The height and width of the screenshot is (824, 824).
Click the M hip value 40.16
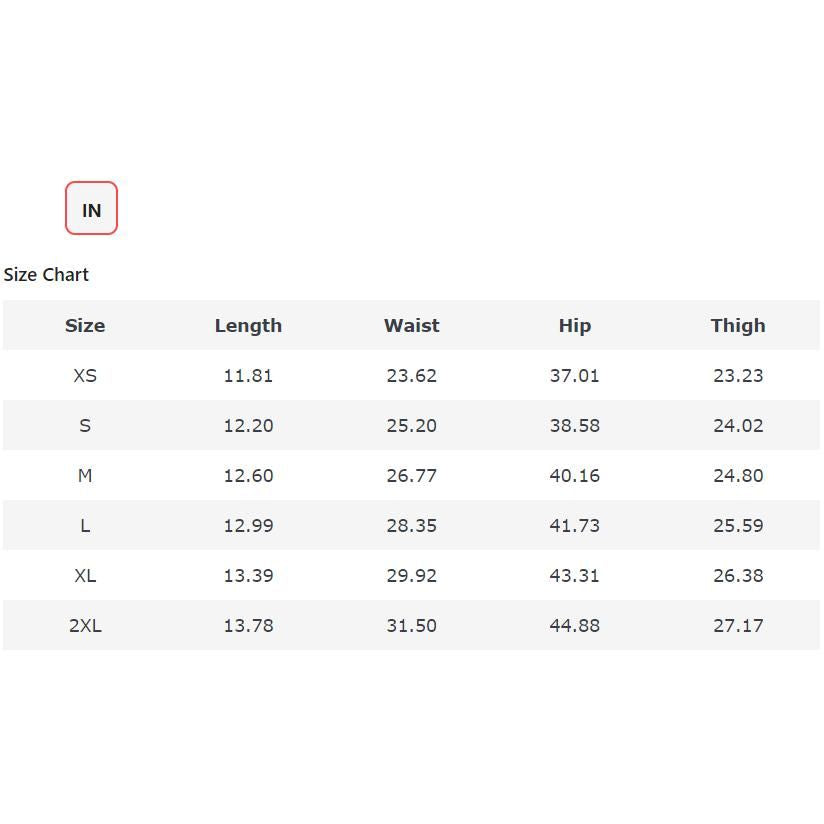[x=574, y=476]
